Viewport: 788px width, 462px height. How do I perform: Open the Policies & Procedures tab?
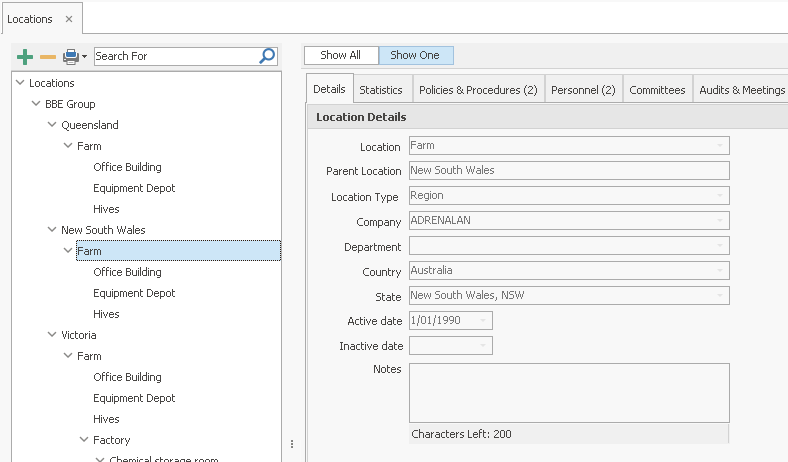click(478, 90)
